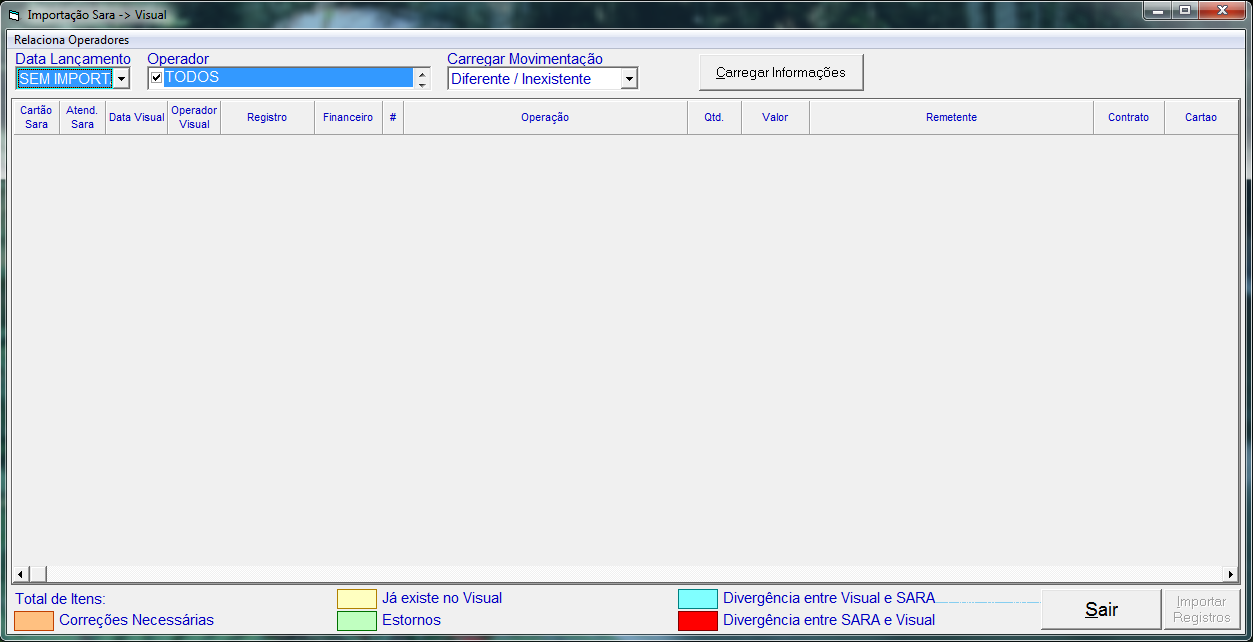Click the Correções Necessárias legend text

136,620
